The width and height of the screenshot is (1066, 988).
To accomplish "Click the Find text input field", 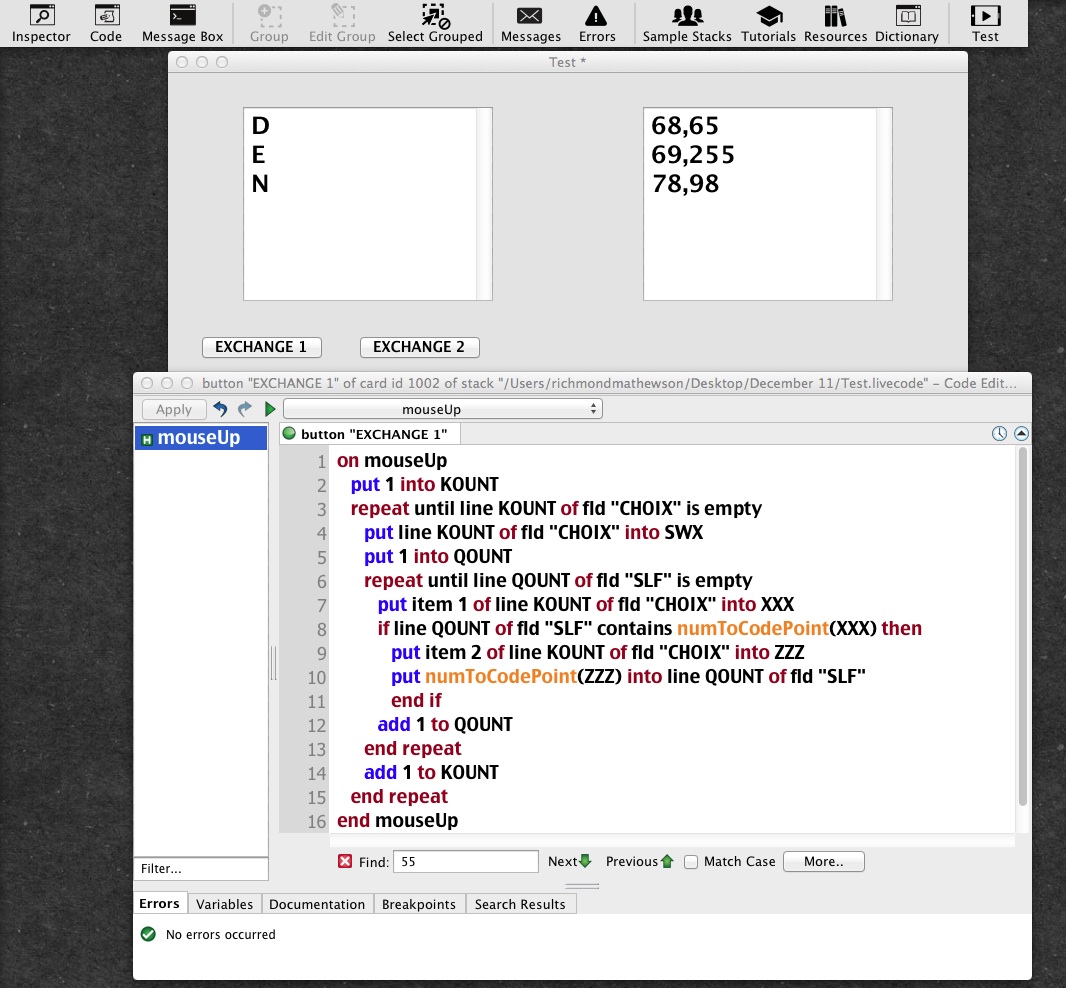I will coord(466,862).
